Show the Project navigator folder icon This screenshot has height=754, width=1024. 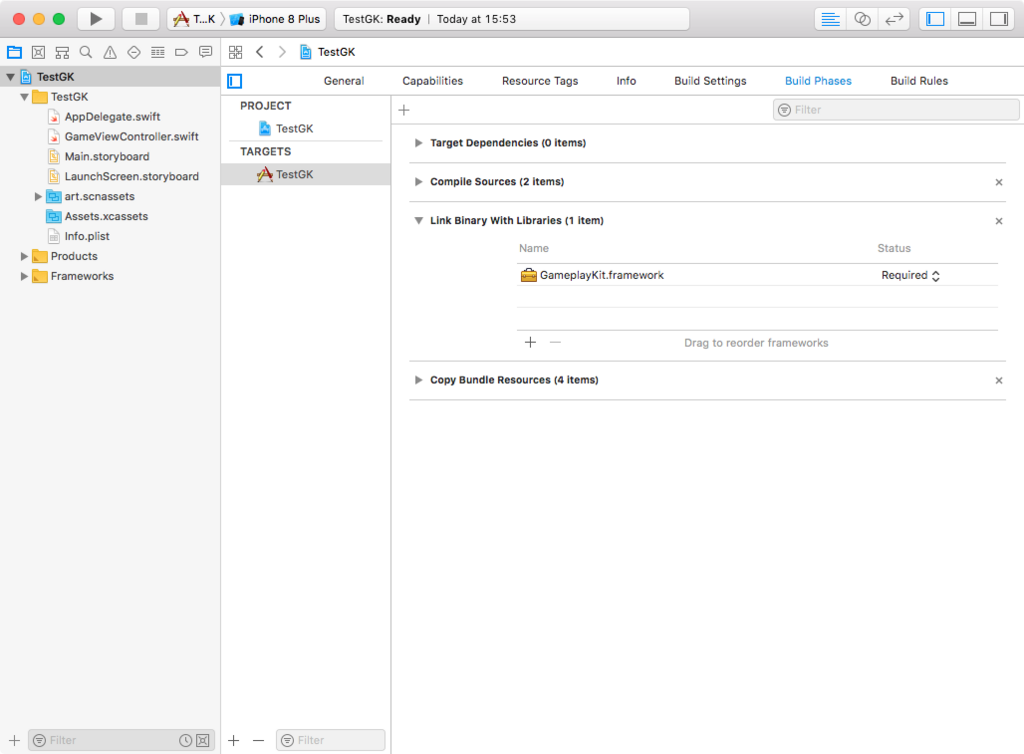[x=14, y=52]
